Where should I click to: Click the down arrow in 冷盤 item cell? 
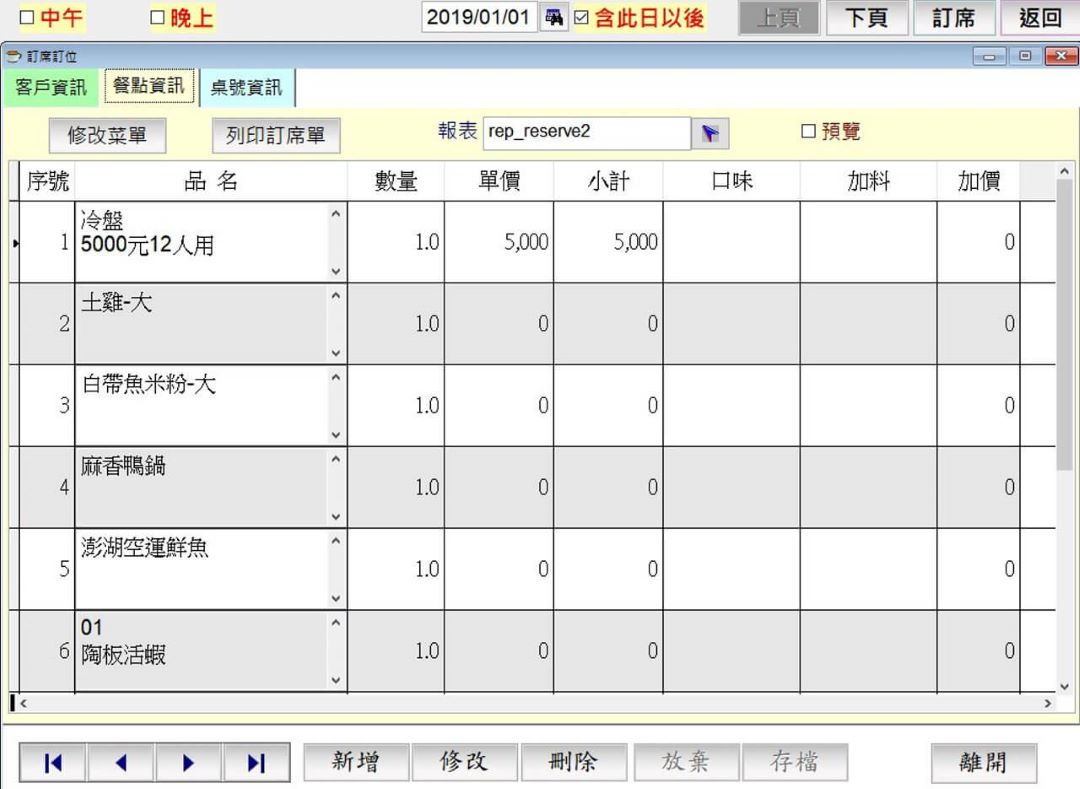[x=336, y=271]
